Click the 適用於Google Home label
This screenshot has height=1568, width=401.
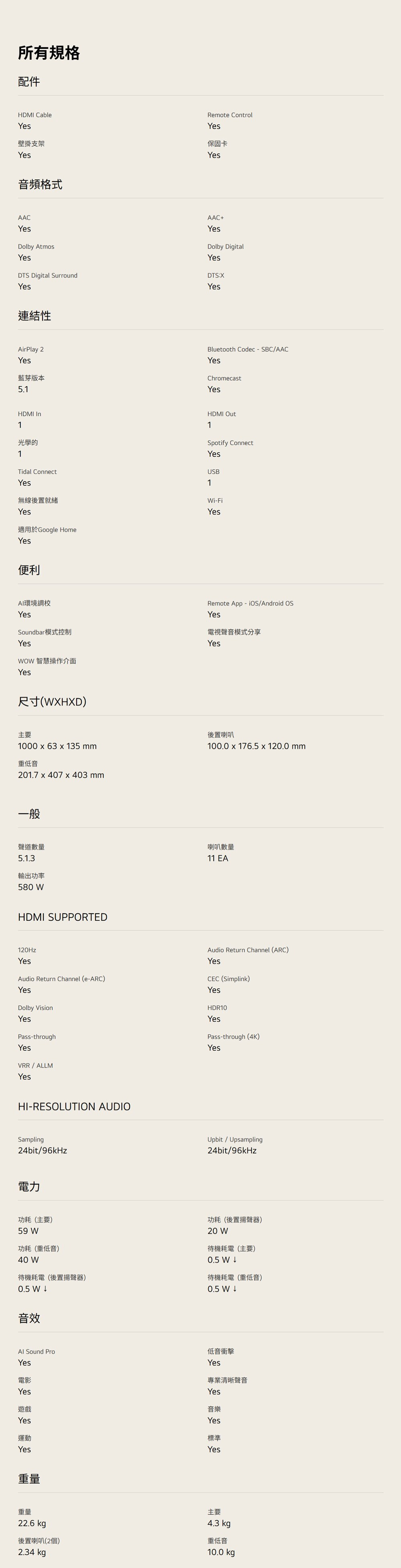pos(47,530)
